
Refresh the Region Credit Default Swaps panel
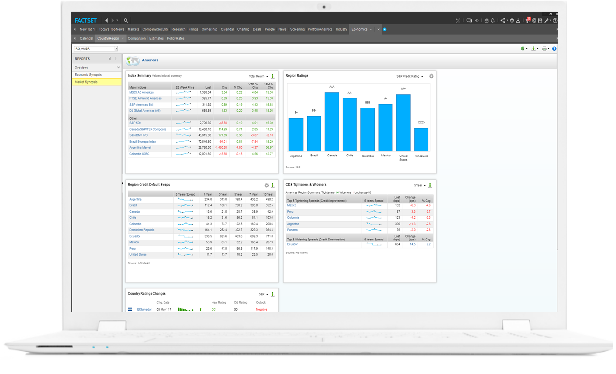pos(267,185)
